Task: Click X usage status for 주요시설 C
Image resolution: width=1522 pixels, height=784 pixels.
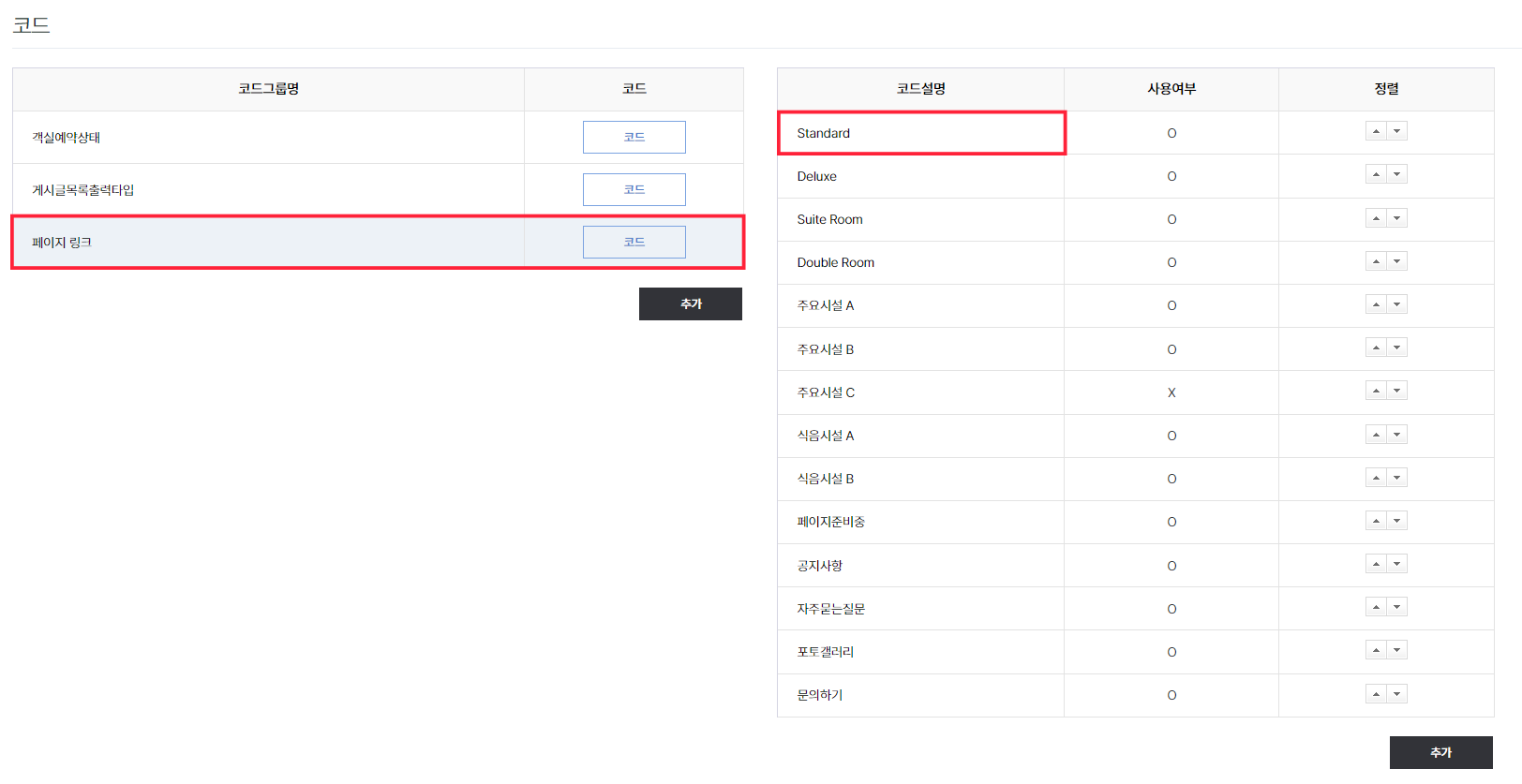Action: (x=1171, y=392)
